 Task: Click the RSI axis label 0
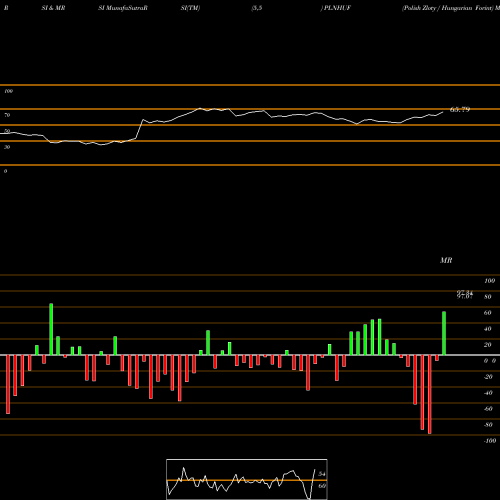5,171
